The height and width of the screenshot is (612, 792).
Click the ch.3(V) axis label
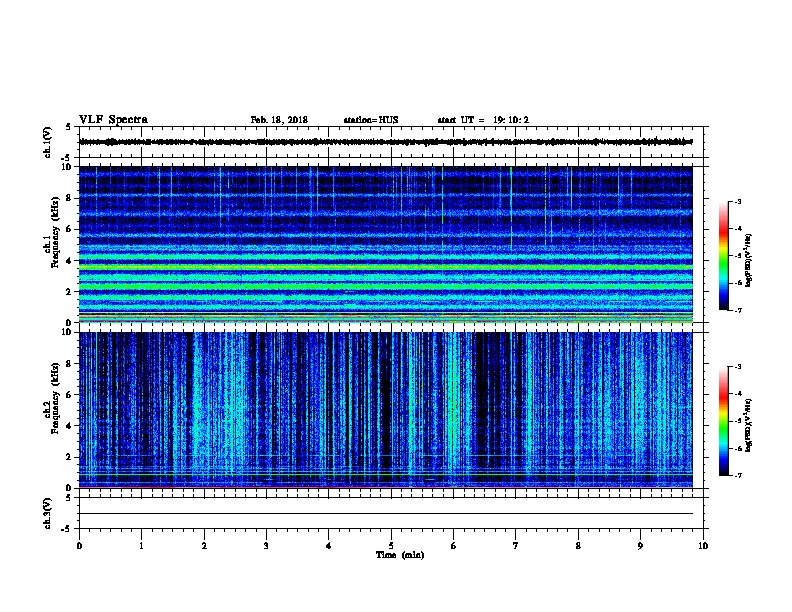point(48,513)
